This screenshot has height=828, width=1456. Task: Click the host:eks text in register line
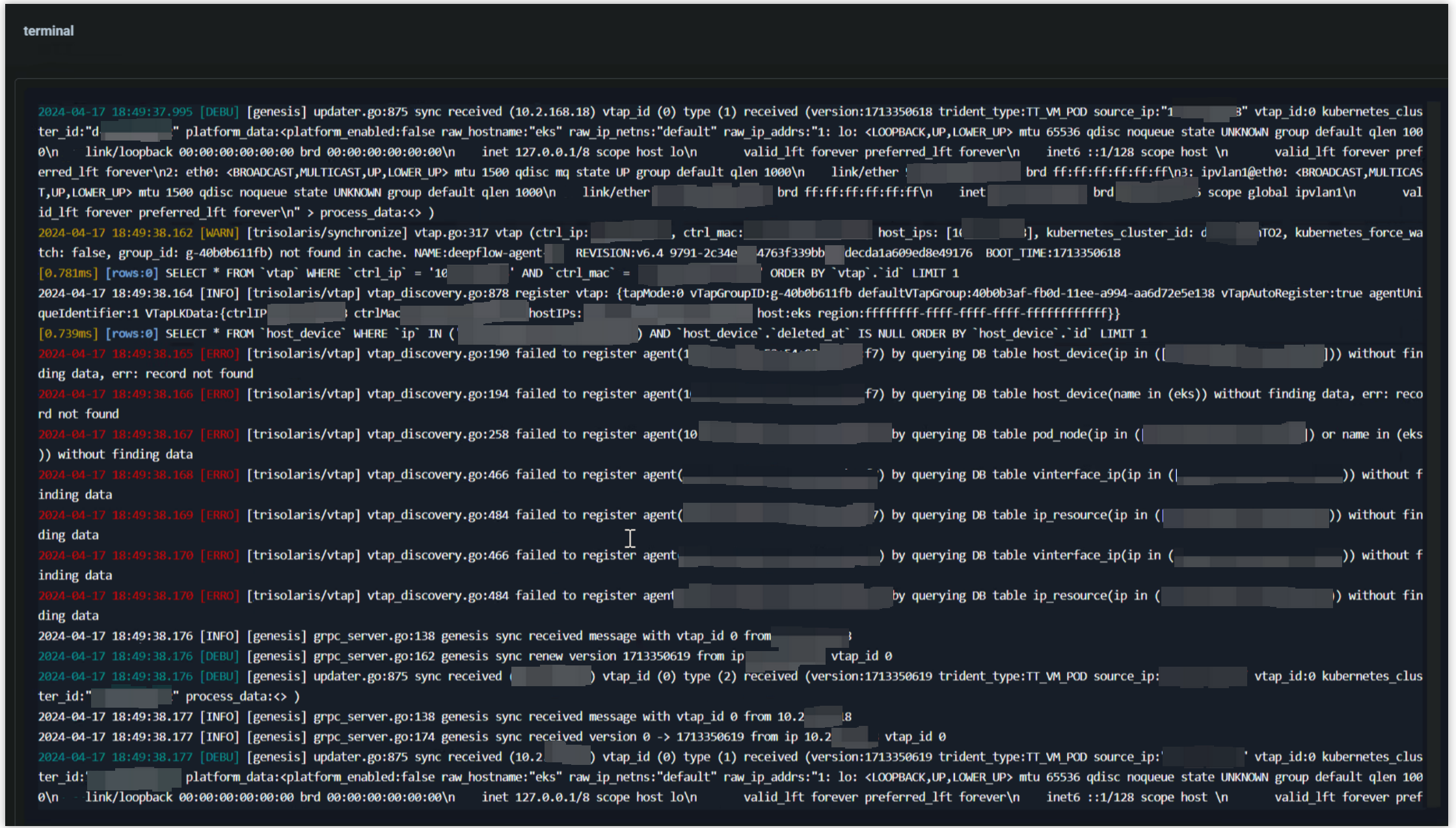point(783,314)
